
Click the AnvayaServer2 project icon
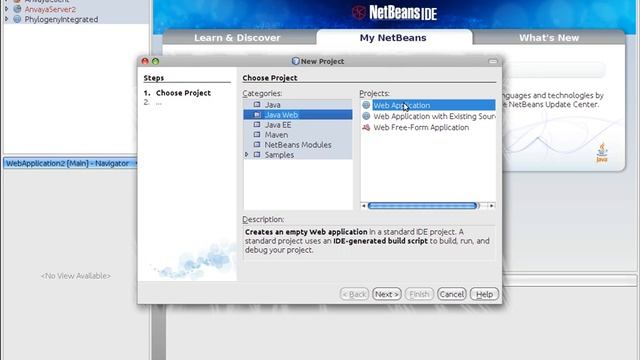[x=17, y=9]
